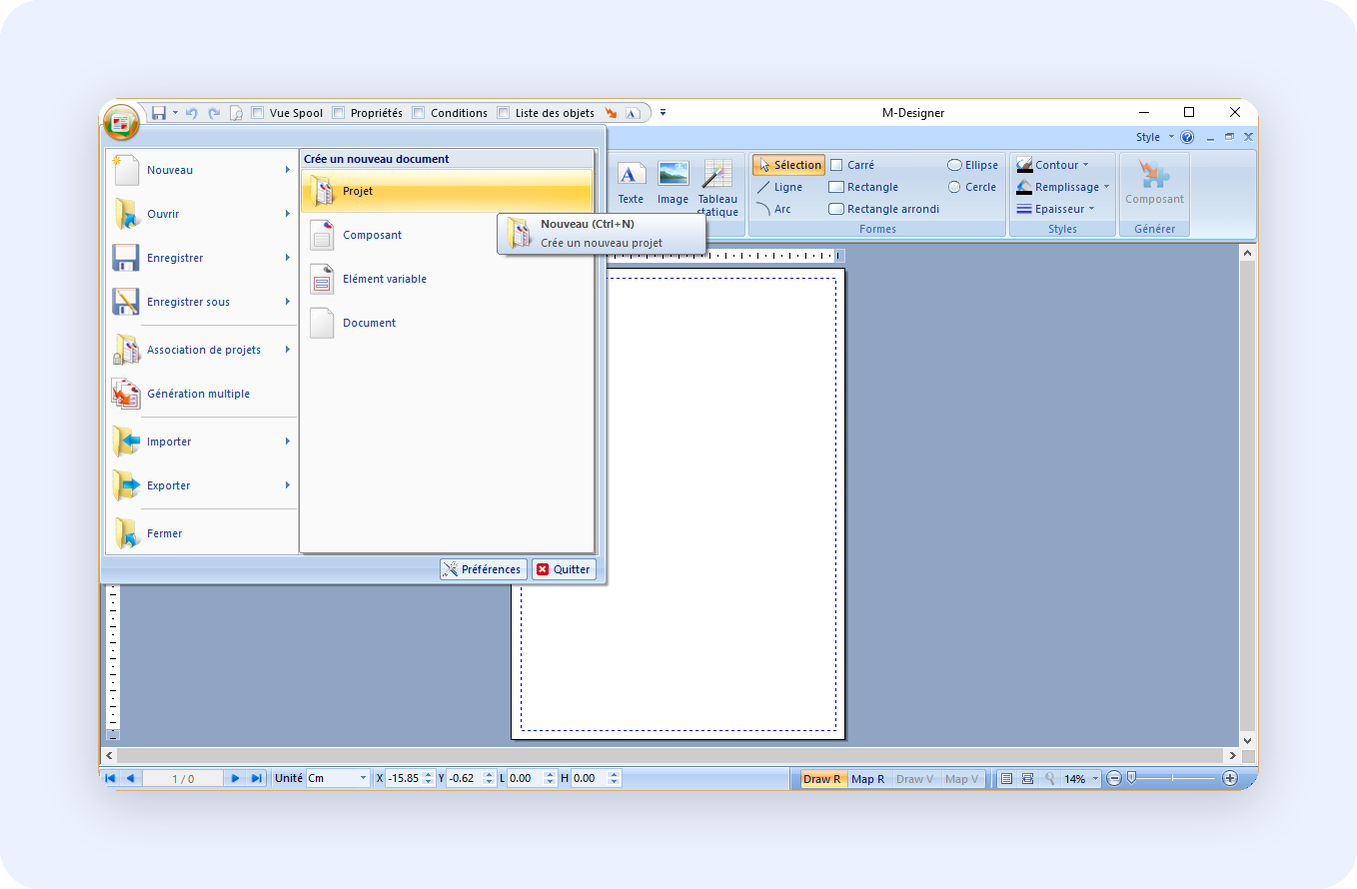Screen dimensions: 1357x889
Task: Select Enregistrer sous menu item
Action: tap(202, 302)
